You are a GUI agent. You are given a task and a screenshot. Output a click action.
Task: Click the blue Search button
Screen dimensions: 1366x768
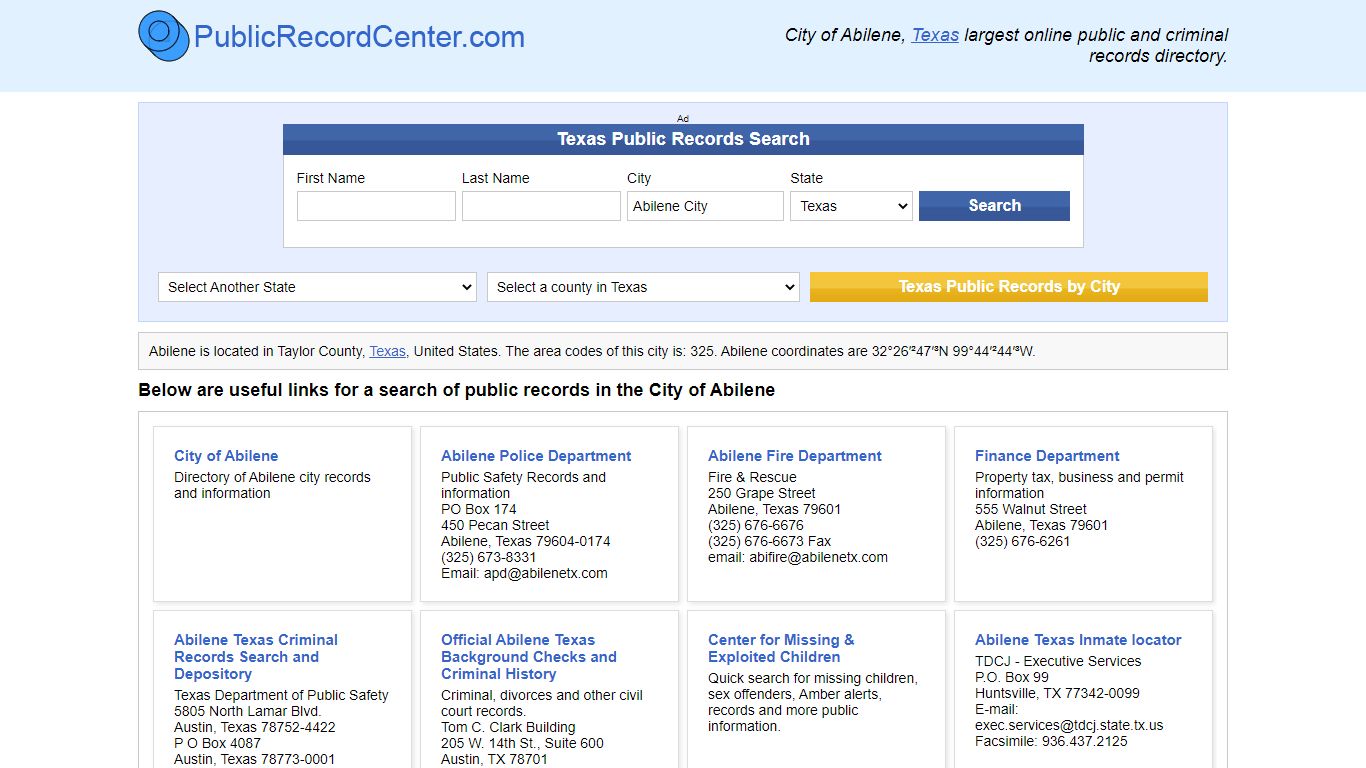[994, 206]
